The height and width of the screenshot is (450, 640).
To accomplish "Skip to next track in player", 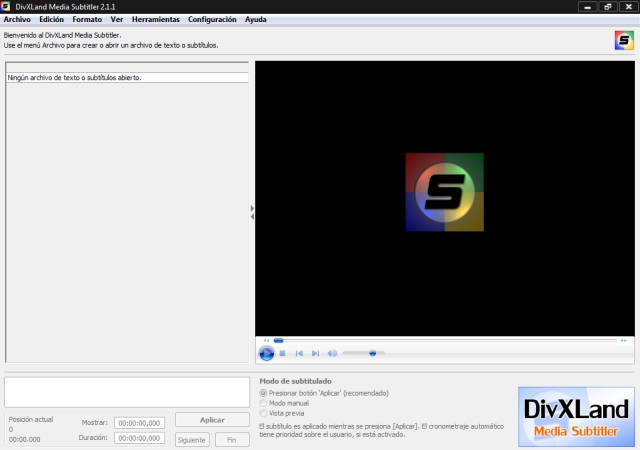I will point(315,353).
